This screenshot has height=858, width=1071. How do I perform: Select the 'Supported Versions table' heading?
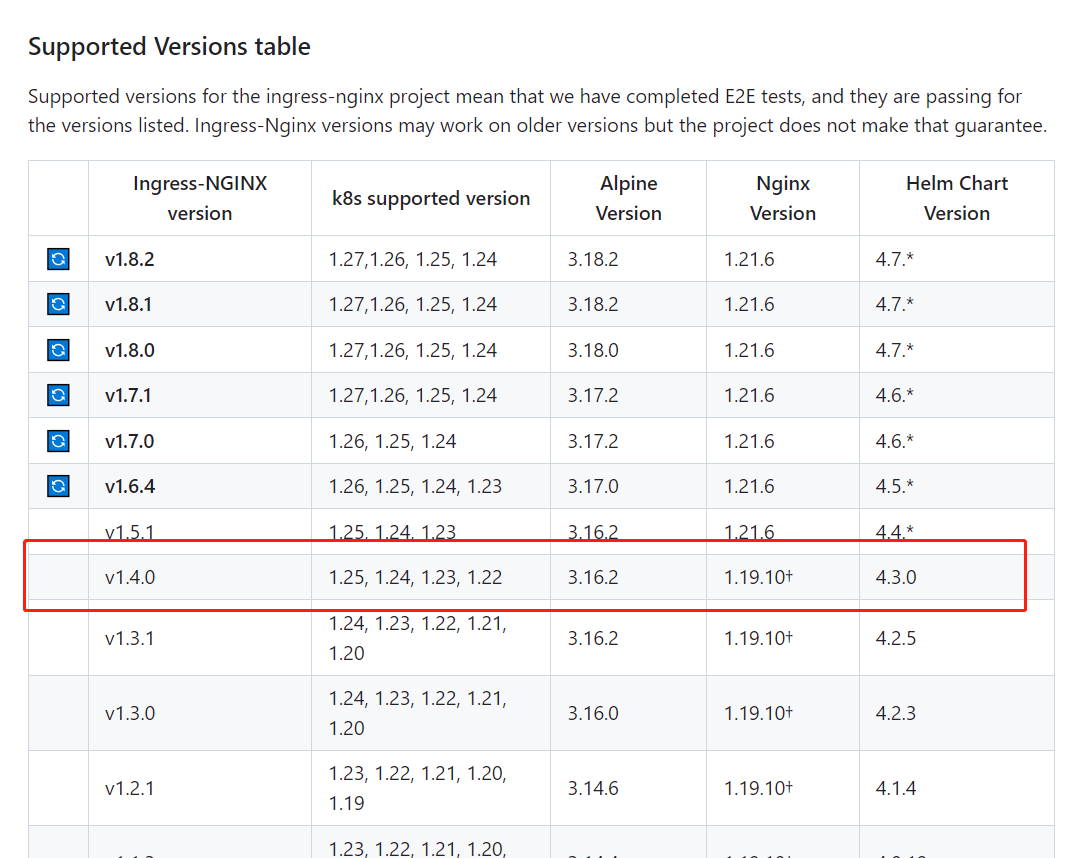169,46
